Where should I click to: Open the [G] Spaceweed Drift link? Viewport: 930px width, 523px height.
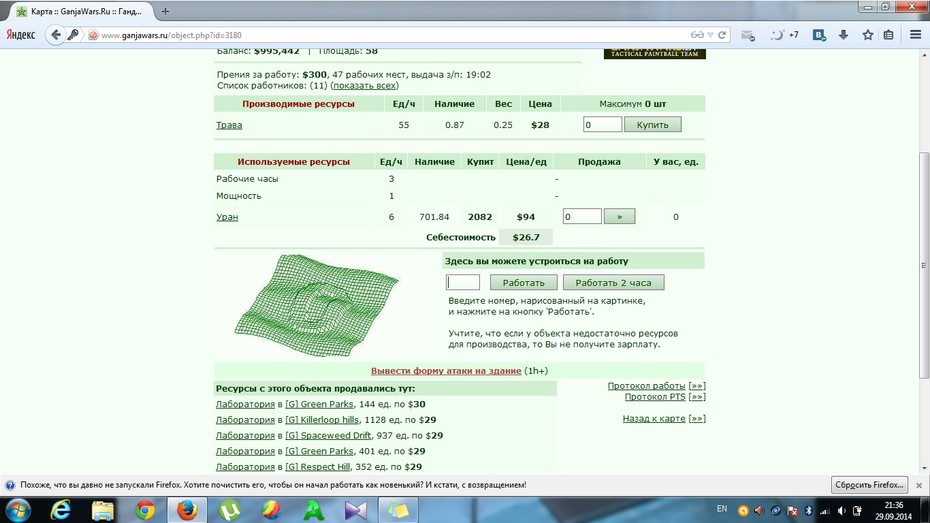click(x=328, y=435)
